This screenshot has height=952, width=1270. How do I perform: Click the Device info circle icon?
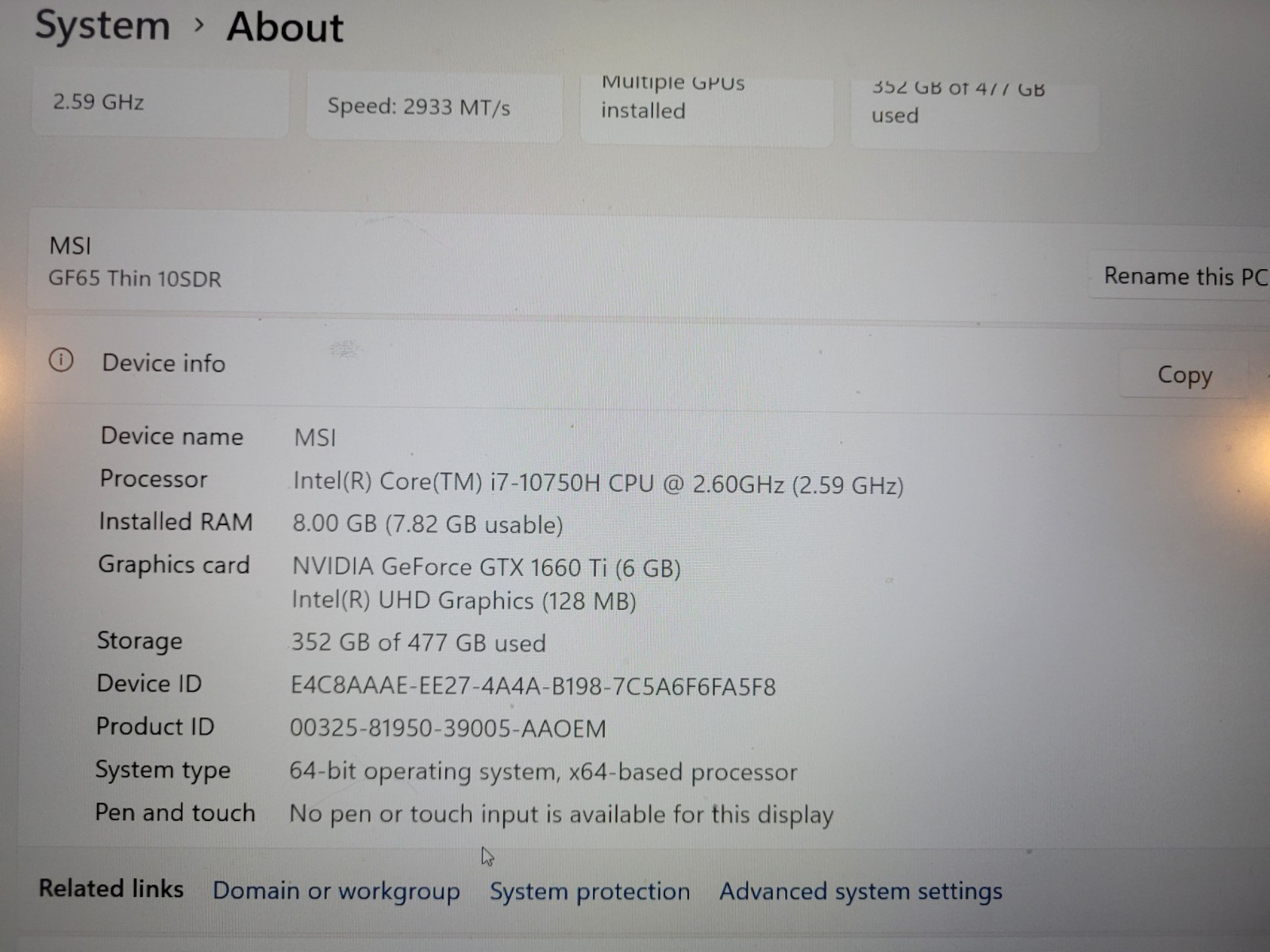61,361
